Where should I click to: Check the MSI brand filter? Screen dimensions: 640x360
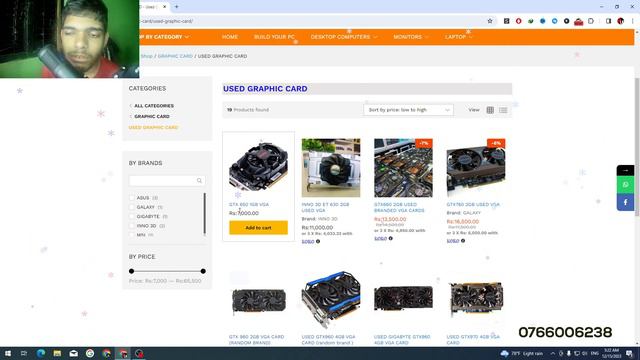click(132, 235)
